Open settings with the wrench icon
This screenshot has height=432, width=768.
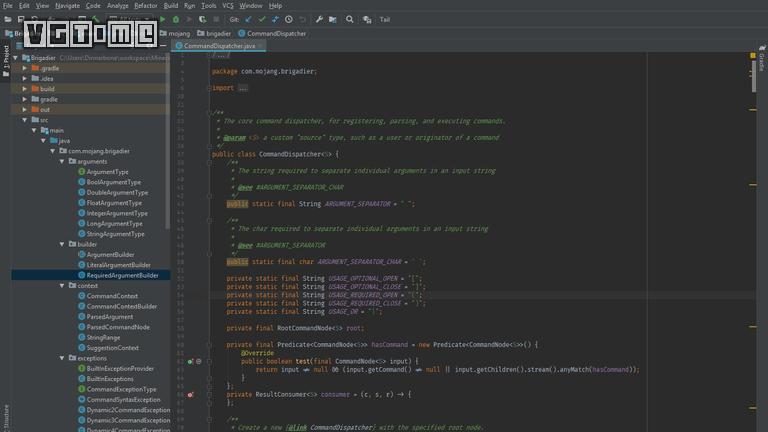[x=319, y=19]
